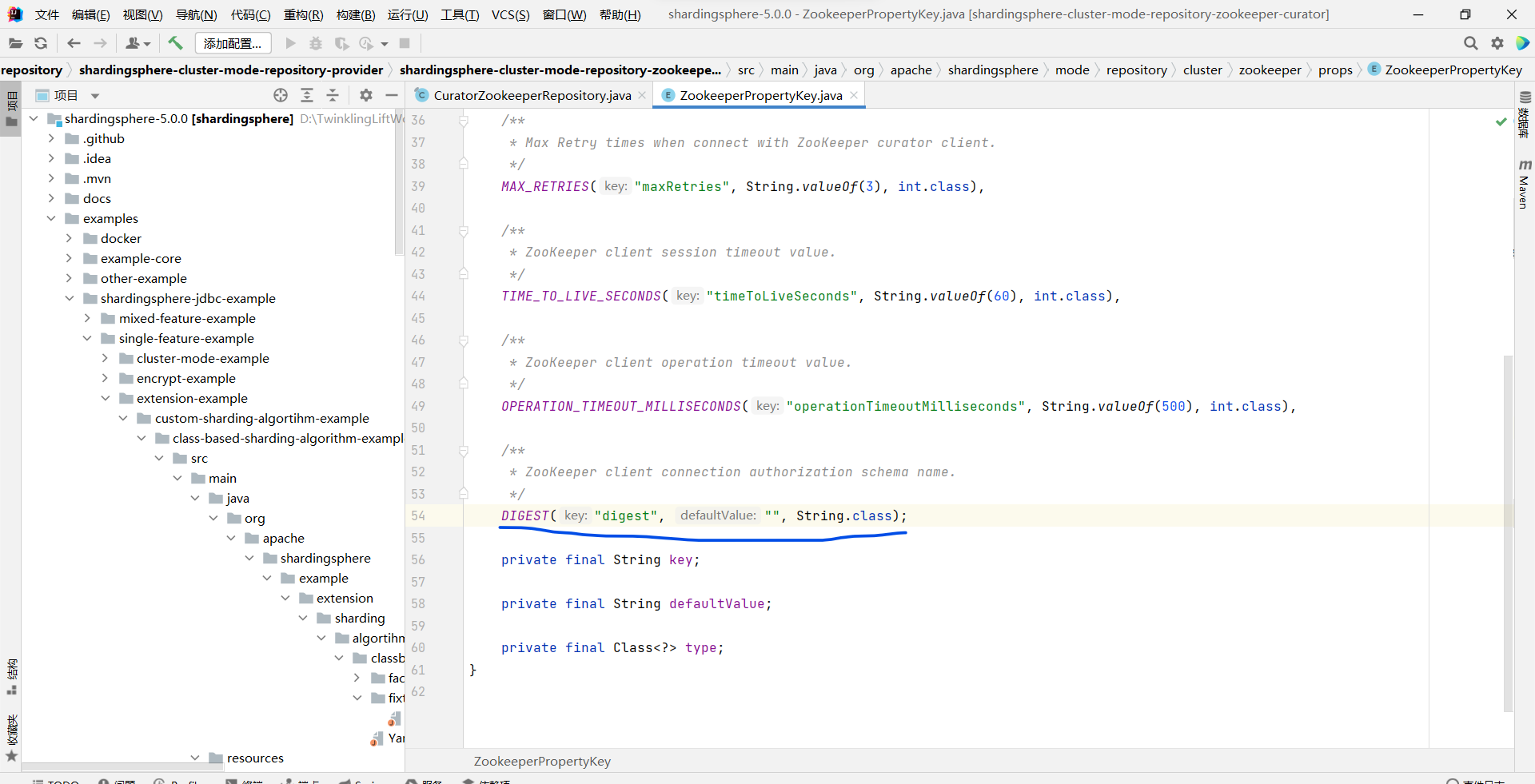Viewport: 1535px width, 784px height.
Task: Click the fold toggle at line 51
Action: 463,451
